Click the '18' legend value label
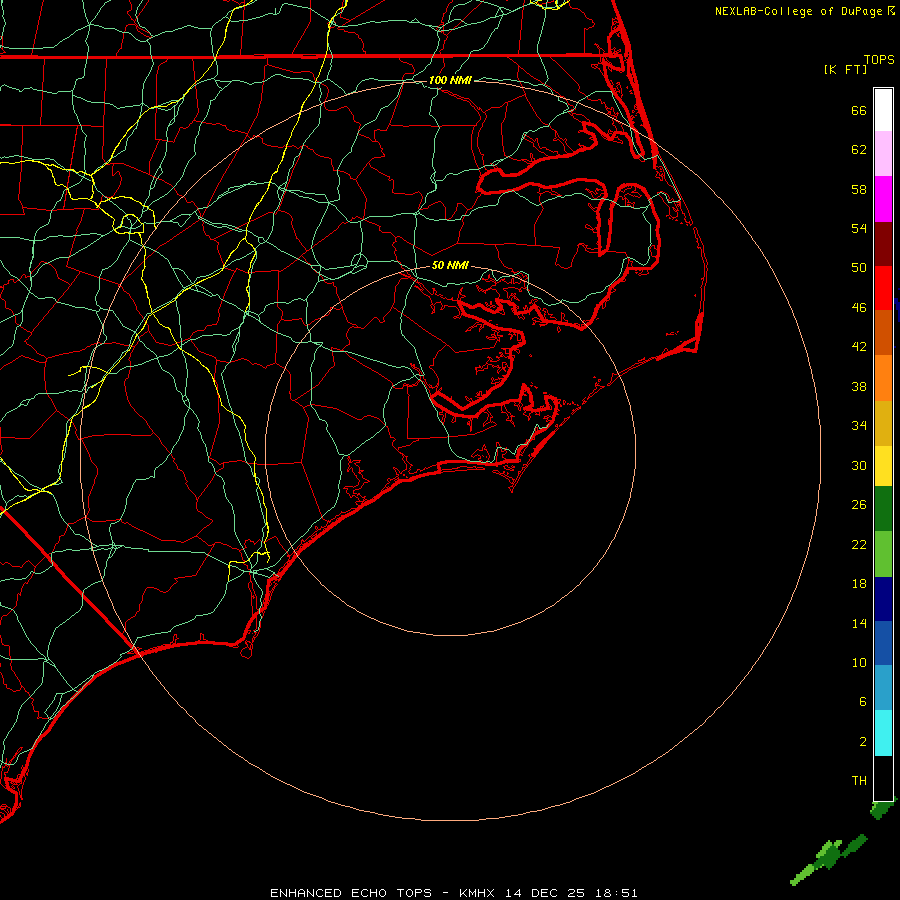This screenshot has width=900, height=900. click(859, 584)
